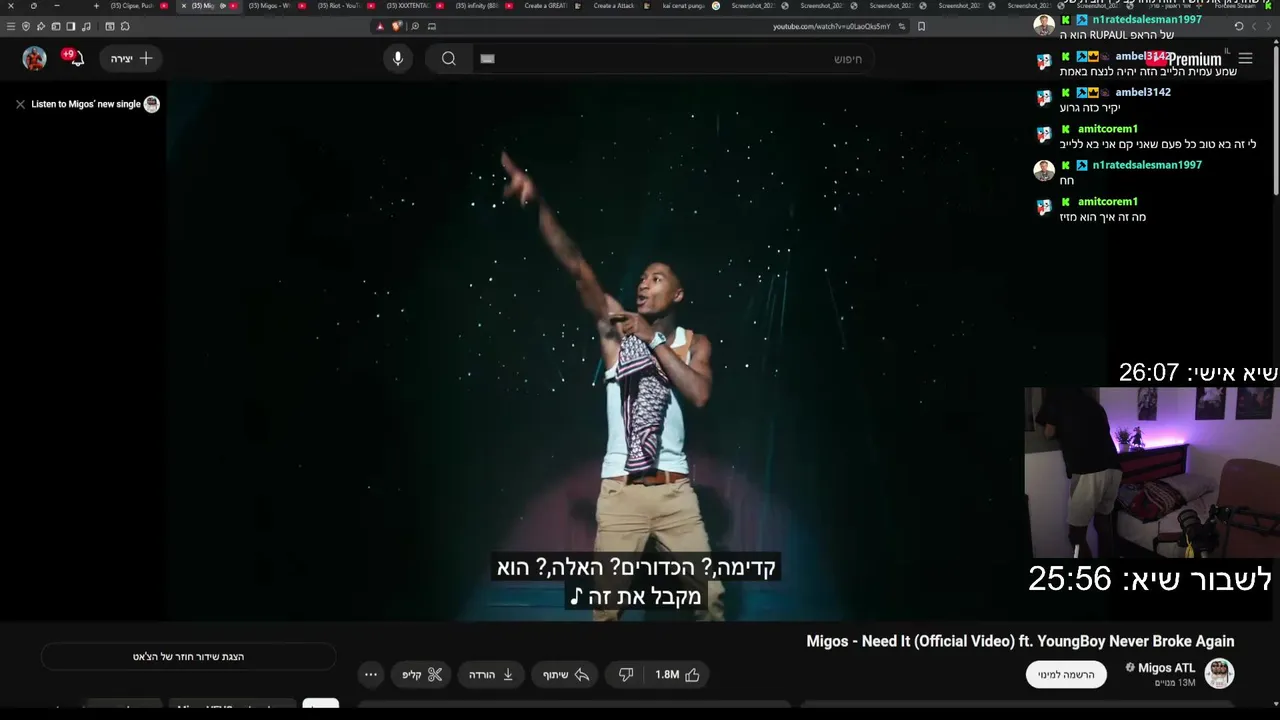Open a new browser tab with plus
Image resolution: width=1280 pixels, height=720 pixels.
(x=96, y=6)
